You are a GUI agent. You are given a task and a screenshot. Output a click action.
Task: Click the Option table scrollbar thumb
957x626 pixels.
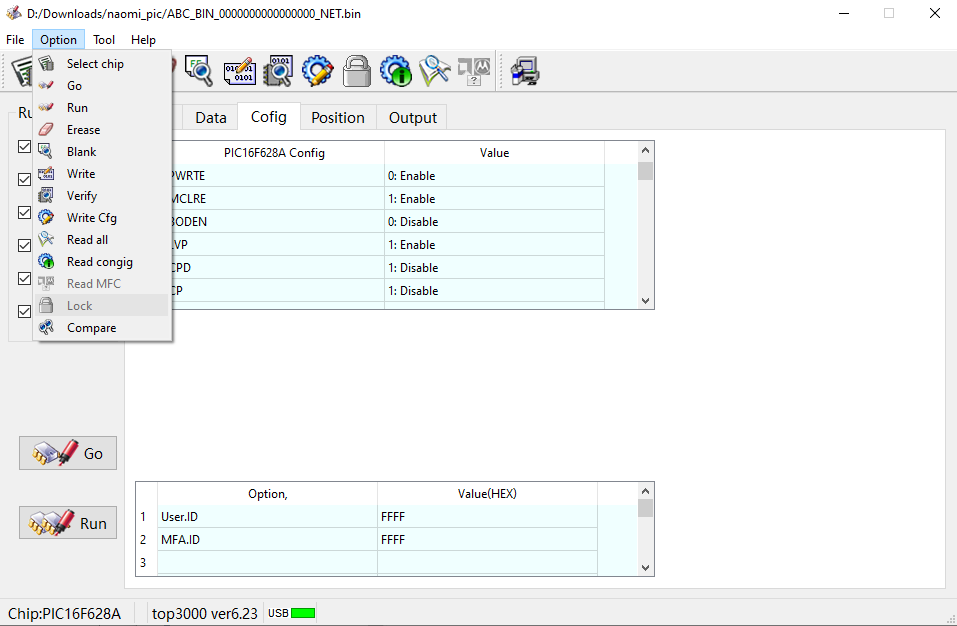tap(645, 508)
